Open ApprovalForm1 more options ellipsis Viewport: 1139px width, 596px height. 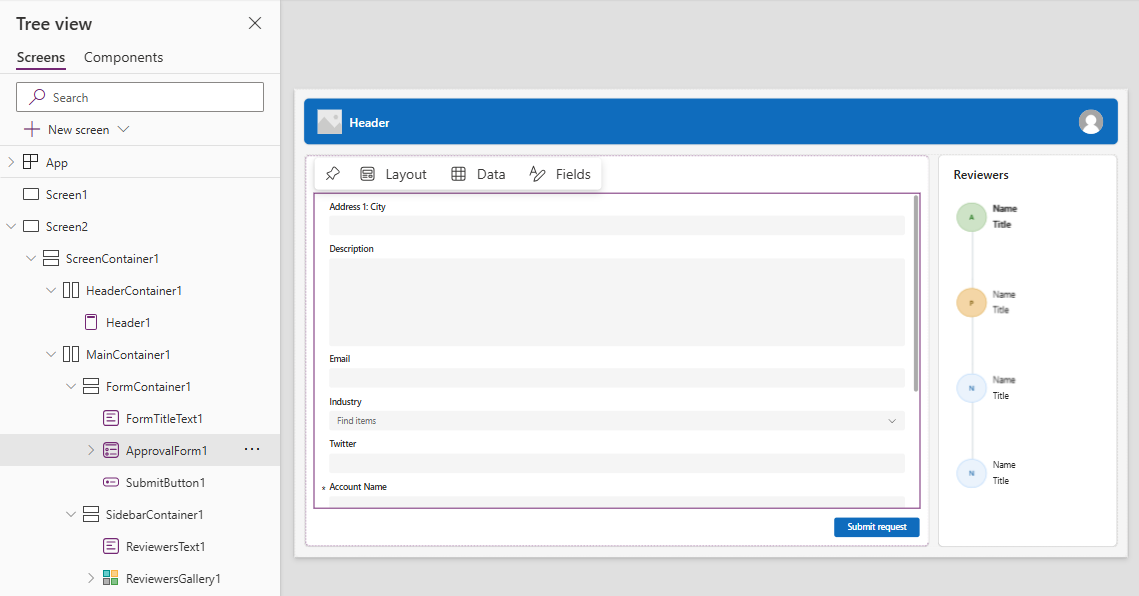(x=252, y=449)
